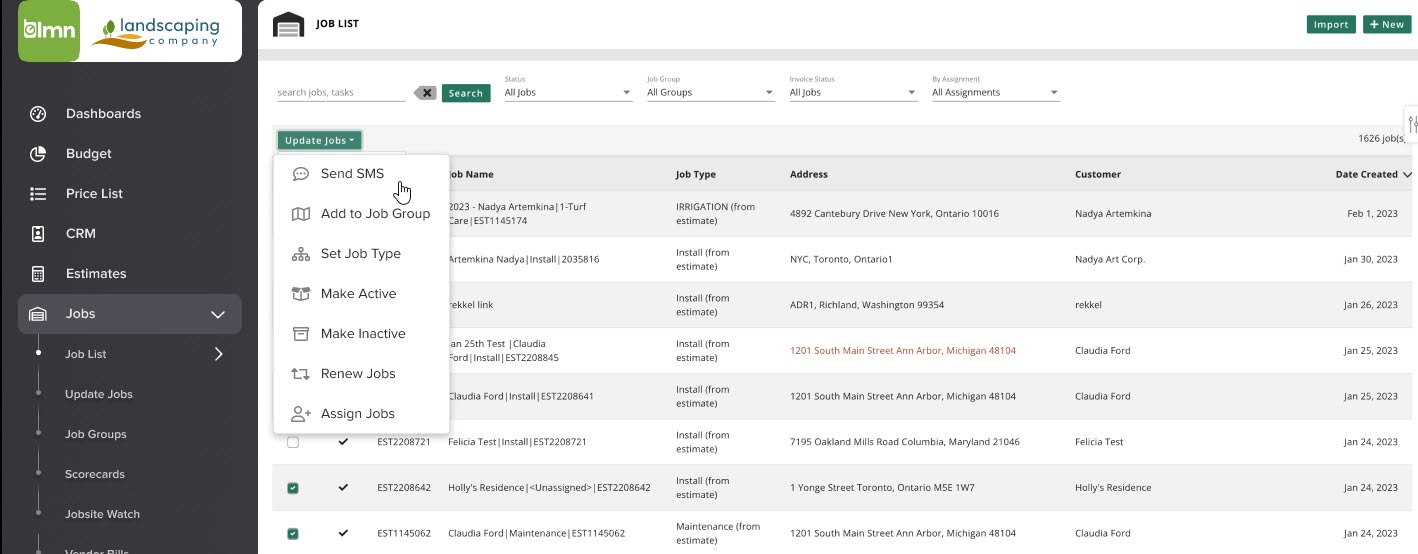Collapse the Jobs section chevron

tap(218, 314)
